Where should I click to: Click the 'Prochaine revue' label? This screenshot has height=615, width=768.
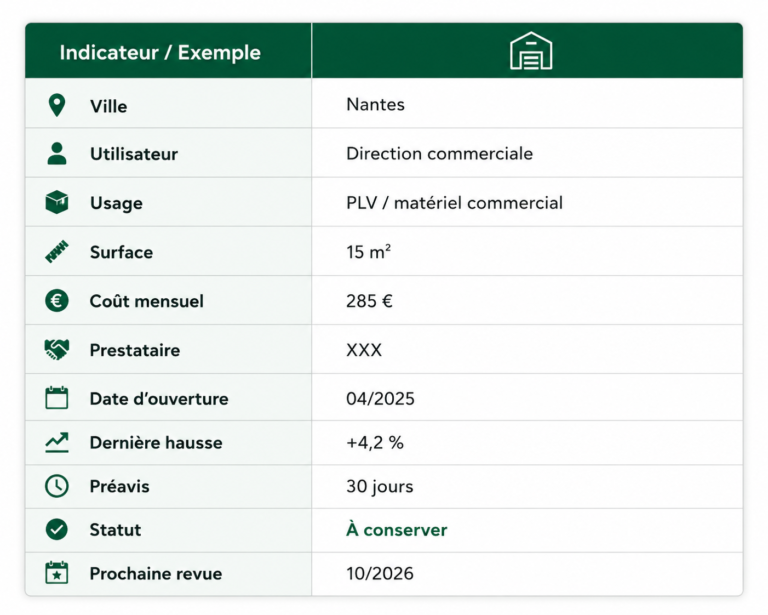[156, 573]
